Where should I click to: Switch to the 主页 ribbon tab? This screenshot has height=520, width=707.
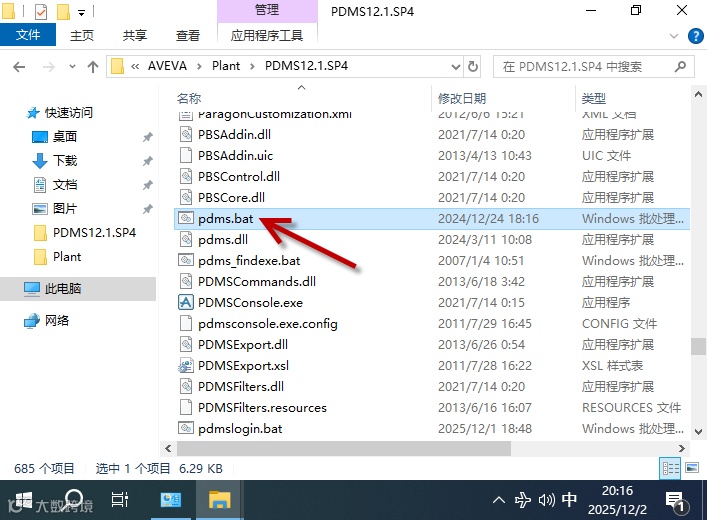tap(82, 35)
